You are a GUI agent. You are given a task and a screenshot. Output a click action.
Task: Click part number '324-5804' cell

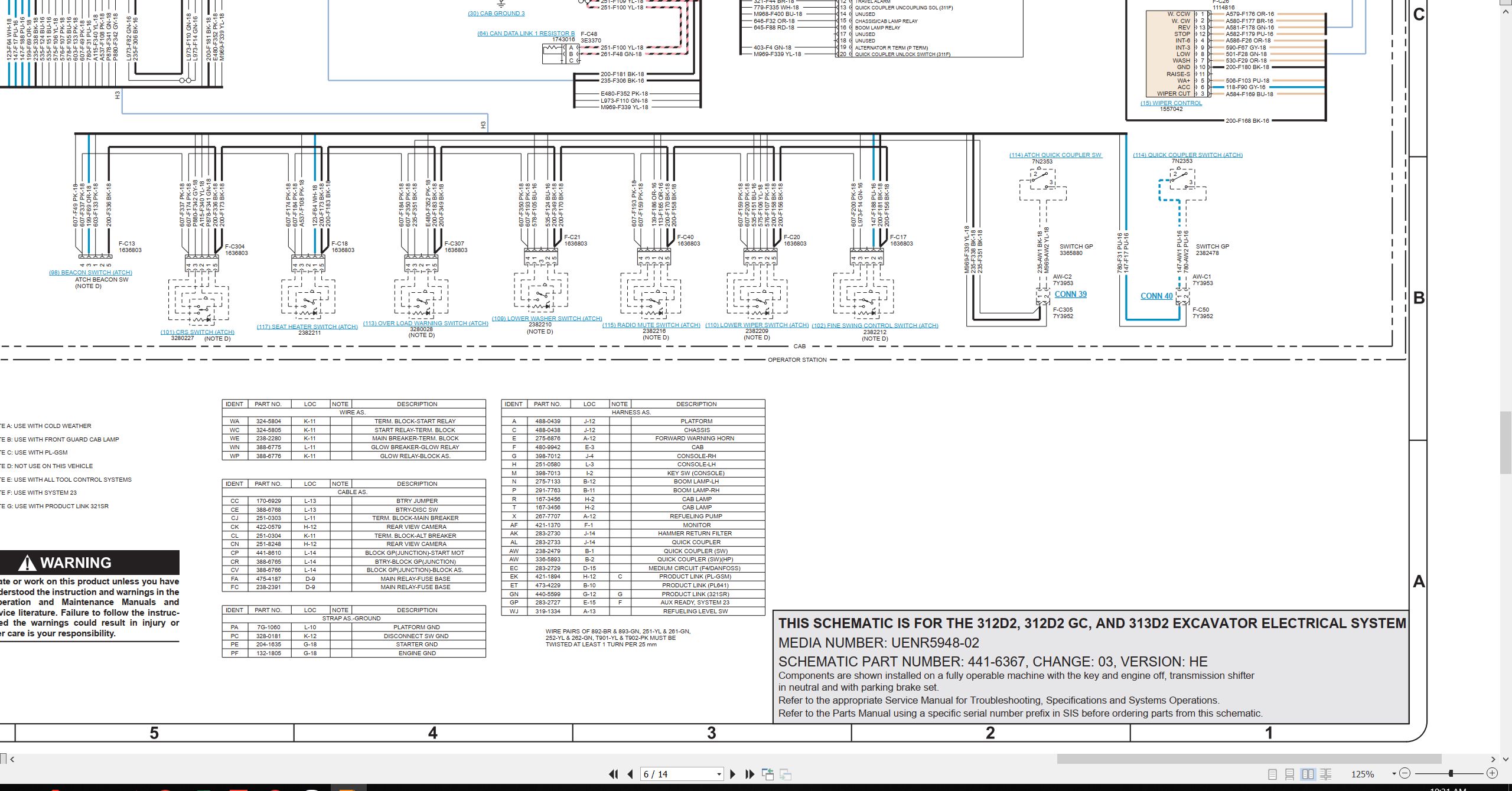point(269,421)
